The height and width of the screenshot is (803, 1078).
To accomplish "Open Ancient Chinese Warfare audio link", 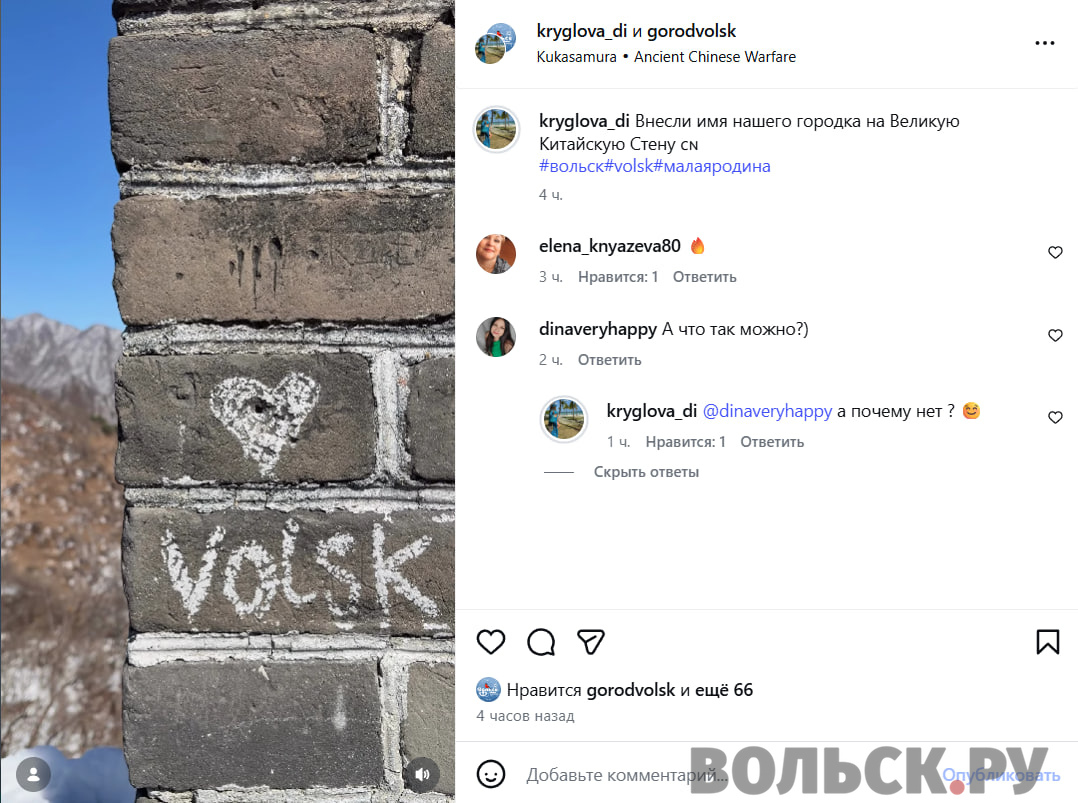I will [715, 57].
